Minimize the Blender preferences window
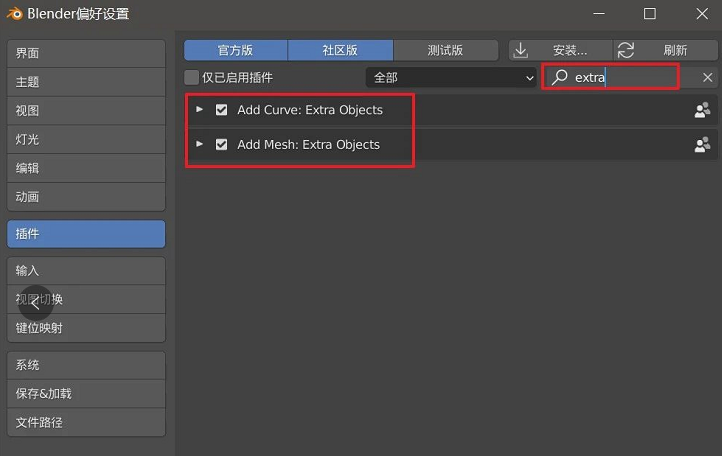722x456 pixels. (x=599, y=14)
